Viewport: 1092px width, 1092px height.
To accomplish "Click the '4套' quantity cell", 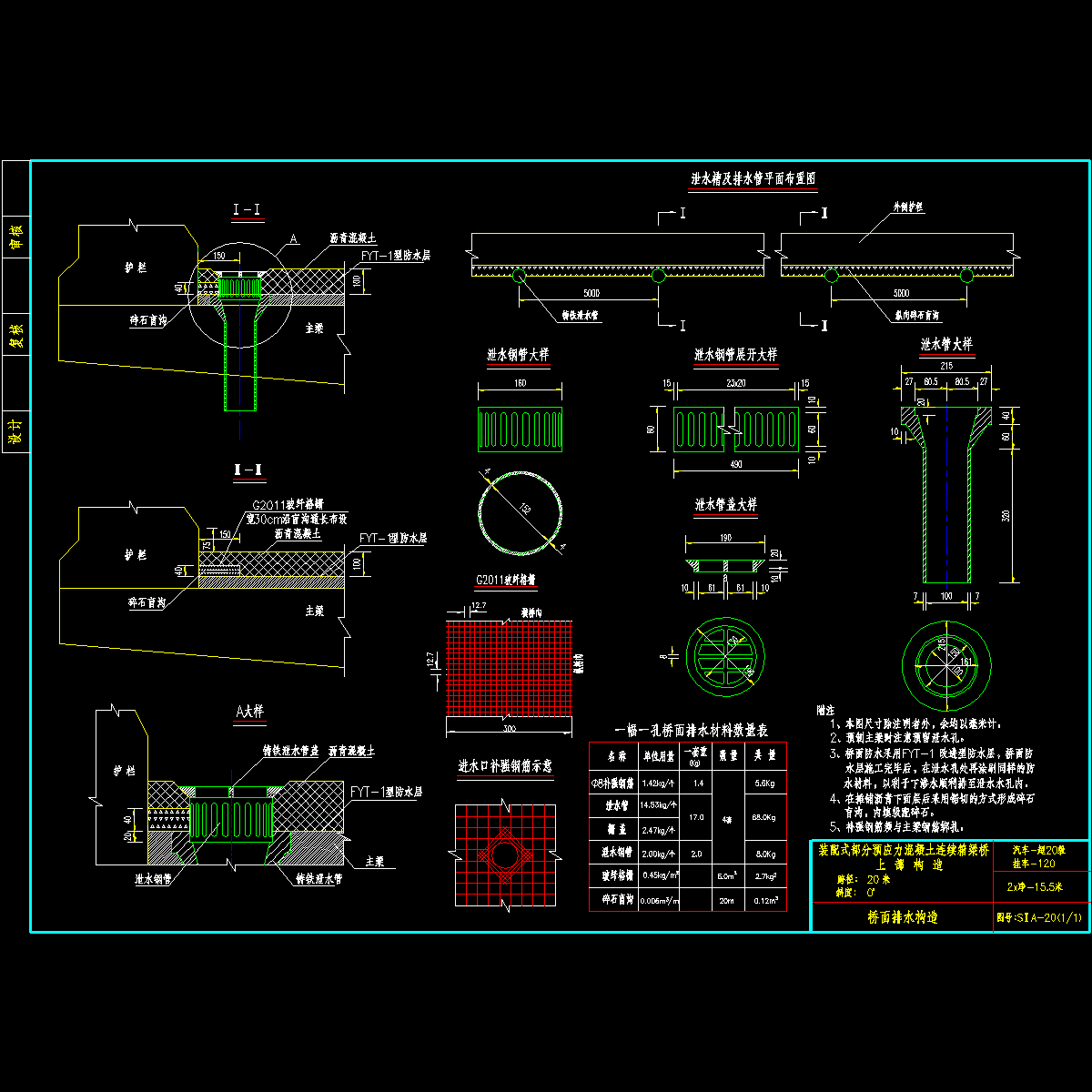I will coord(726,817).
